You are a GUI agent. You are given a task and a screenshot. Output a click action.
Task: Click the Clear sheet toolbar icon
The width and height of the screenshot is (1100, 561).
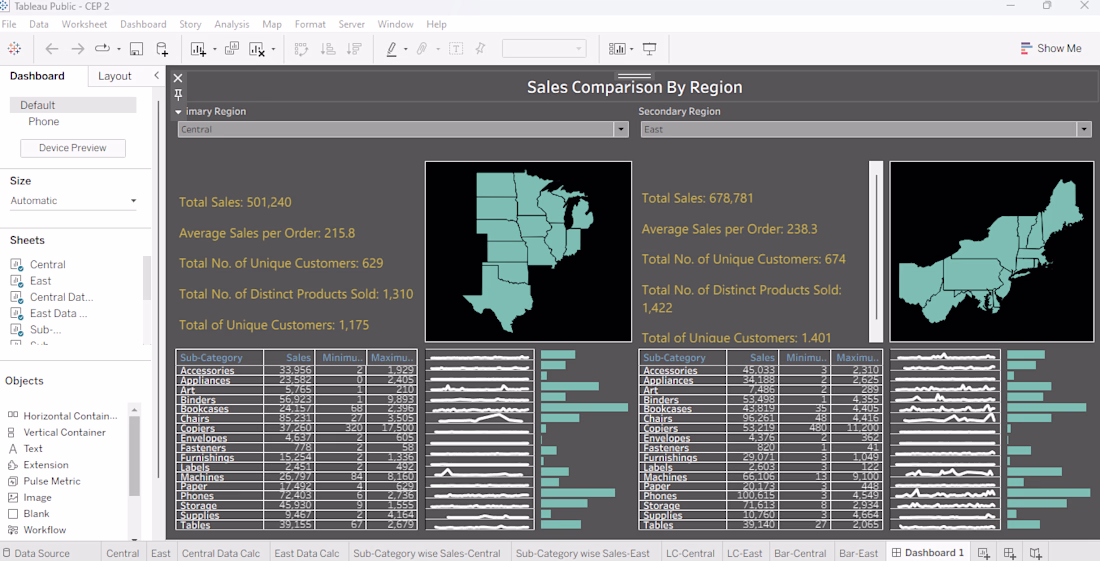[257, 48]
